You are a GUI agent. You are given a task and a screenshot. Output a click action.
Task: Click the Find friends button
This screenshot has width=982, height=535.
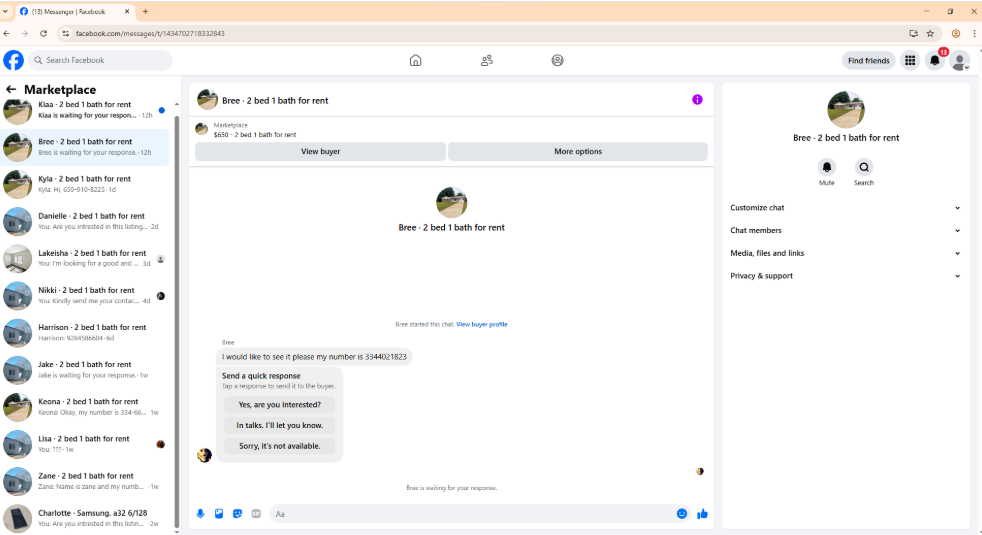(x=868, y=60)
